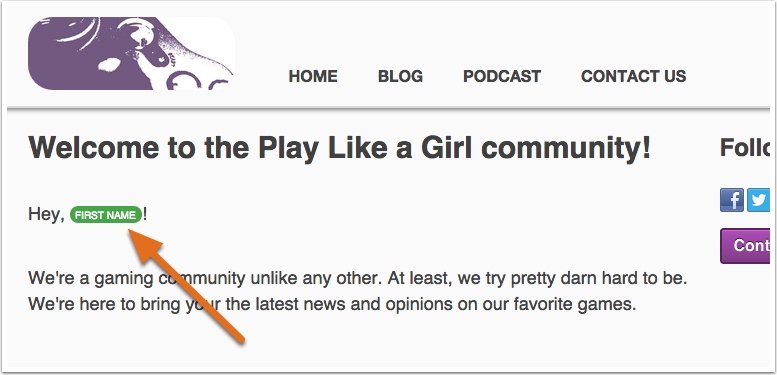Open the Facebook follow icon
Viewport: 777px width, 375px height.
[x=732, y=200]
